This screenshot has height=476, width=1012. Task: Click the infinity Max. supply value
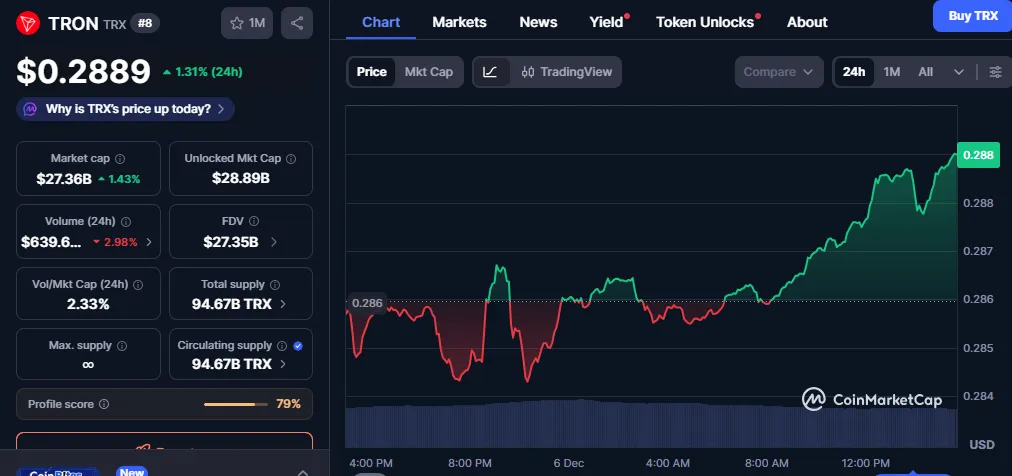[x=88, y=364]
